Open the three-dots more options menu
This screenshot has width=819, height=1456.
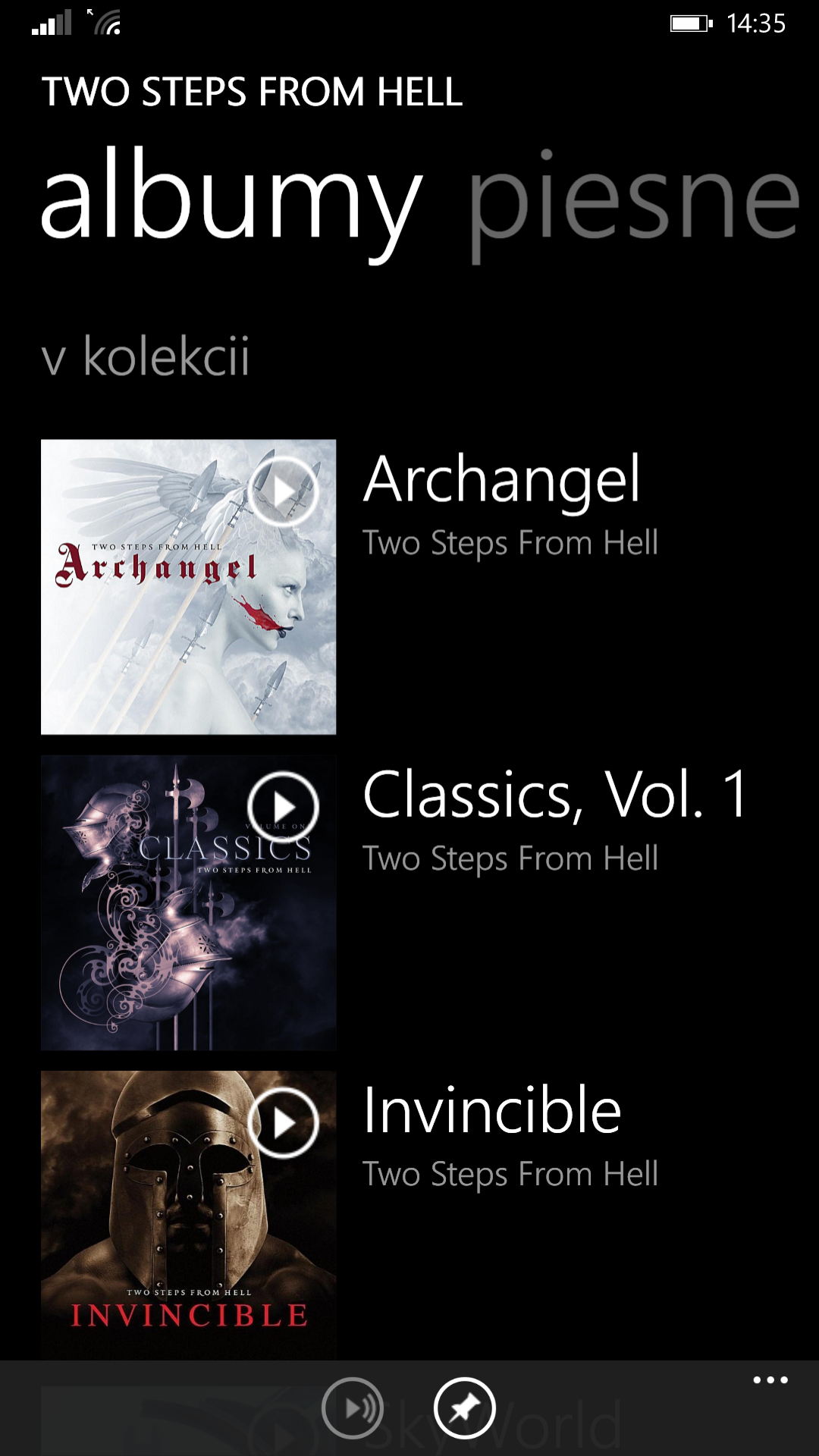pos(770,1380)
